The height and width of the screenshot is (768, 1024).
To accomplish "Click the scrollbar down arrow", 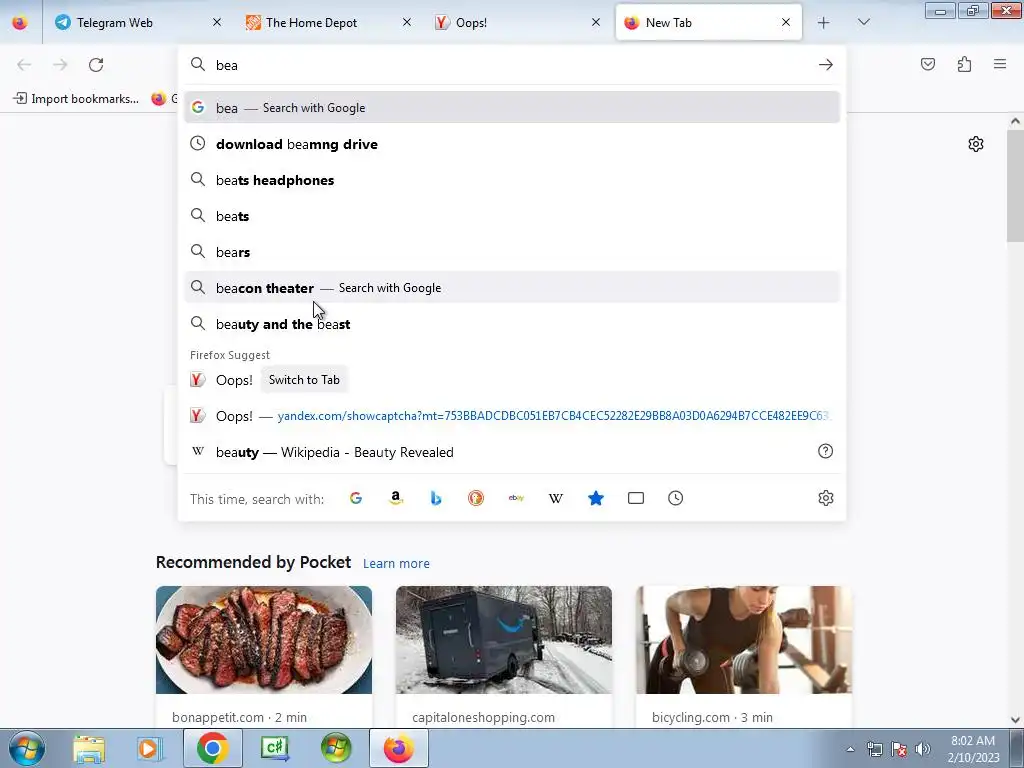I will [x=1015, y=720].
